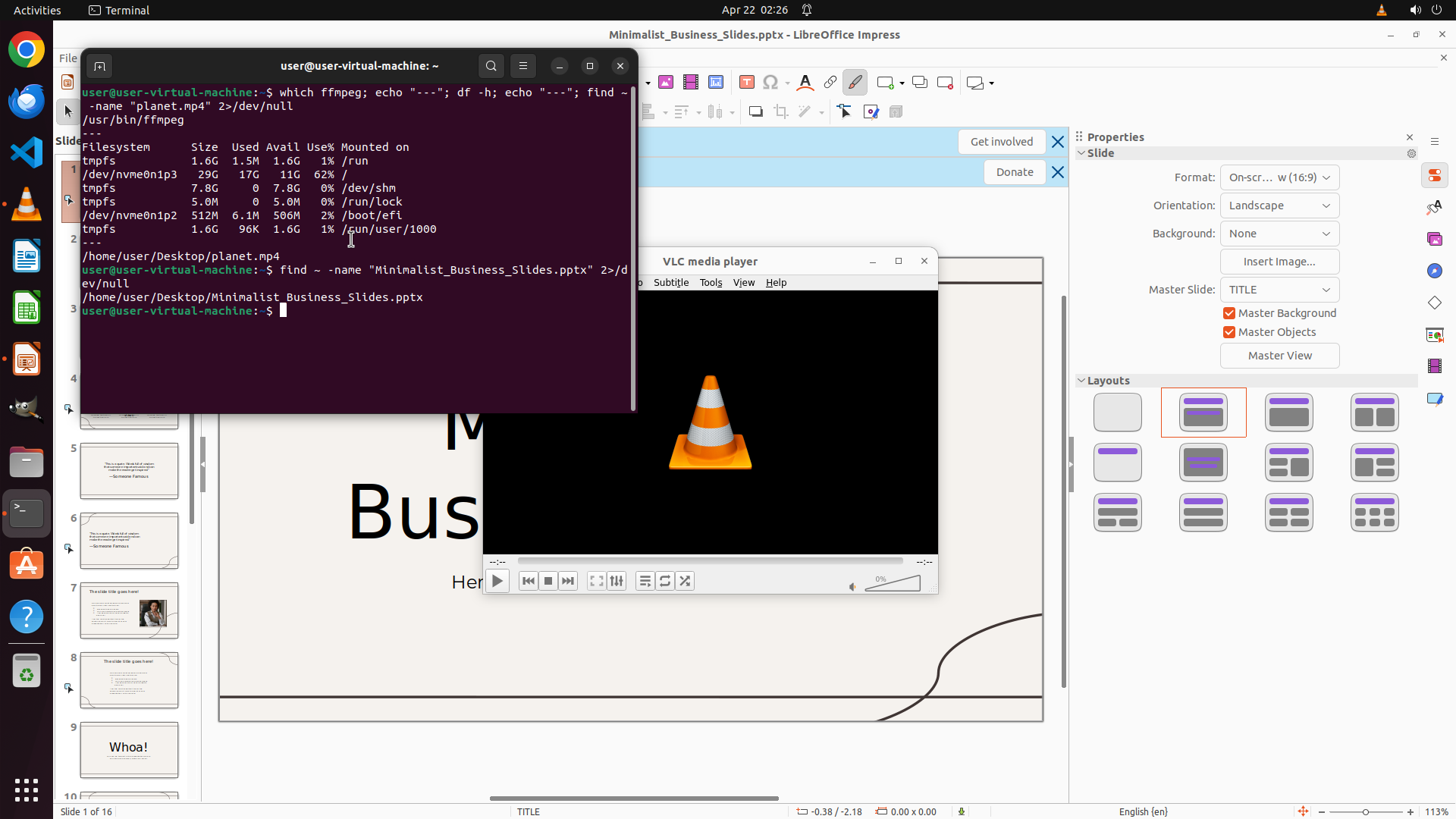Image resolution: width=1456 pixels, height=819 pixels.
Task: Click the Insert Image button
Action: click(1279, 262)
